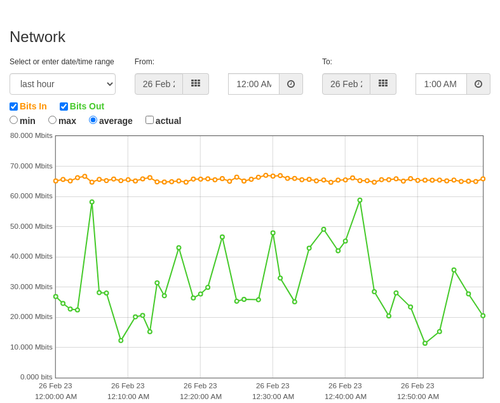The height and width of the screenshot is (403, 500).
Task: Click the '12:40:00 AM' time axis label
Action: 345,397
